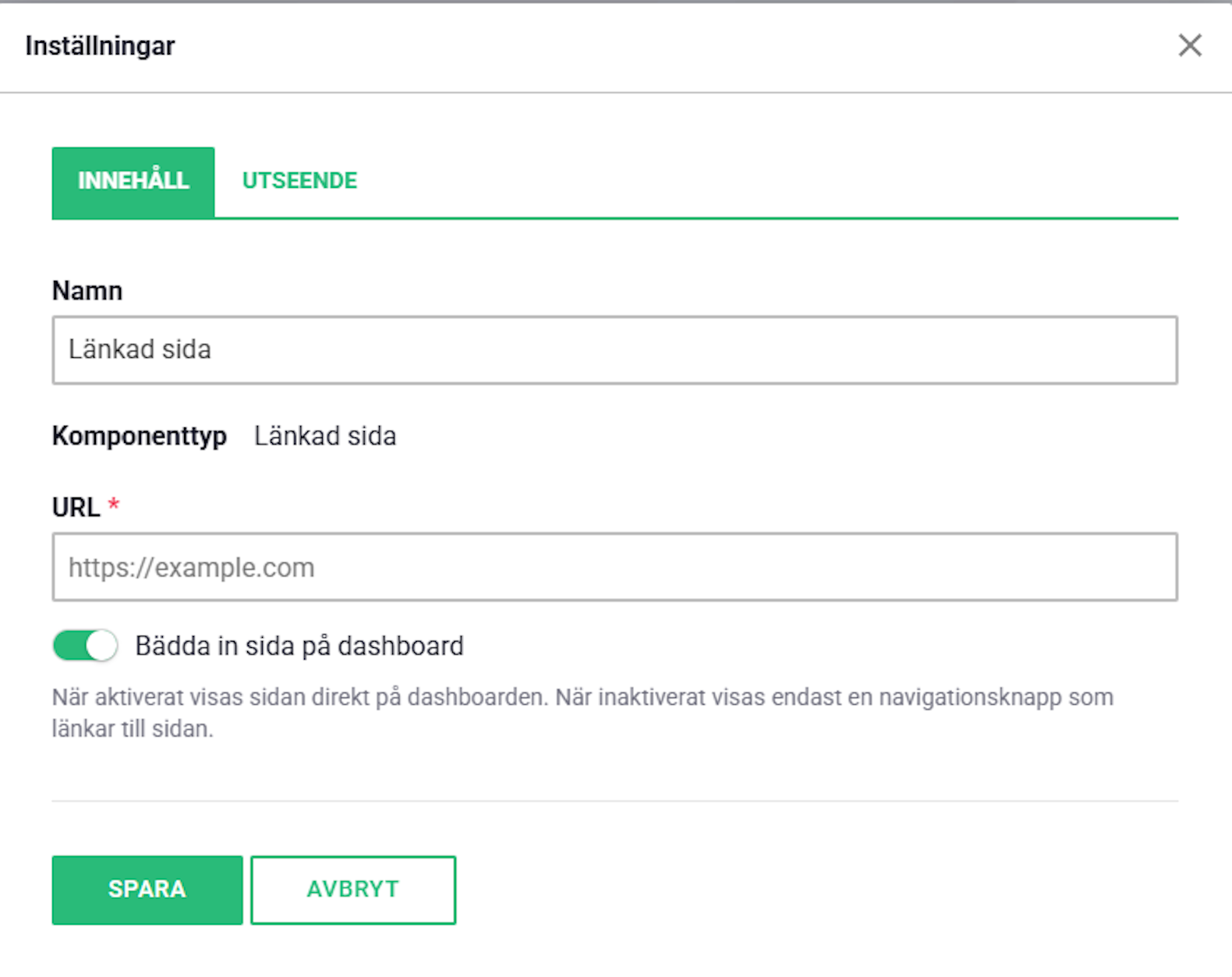The image size is (1232, 977).
Task: Click into the URL input field
Action: click(x=614, y=567)
